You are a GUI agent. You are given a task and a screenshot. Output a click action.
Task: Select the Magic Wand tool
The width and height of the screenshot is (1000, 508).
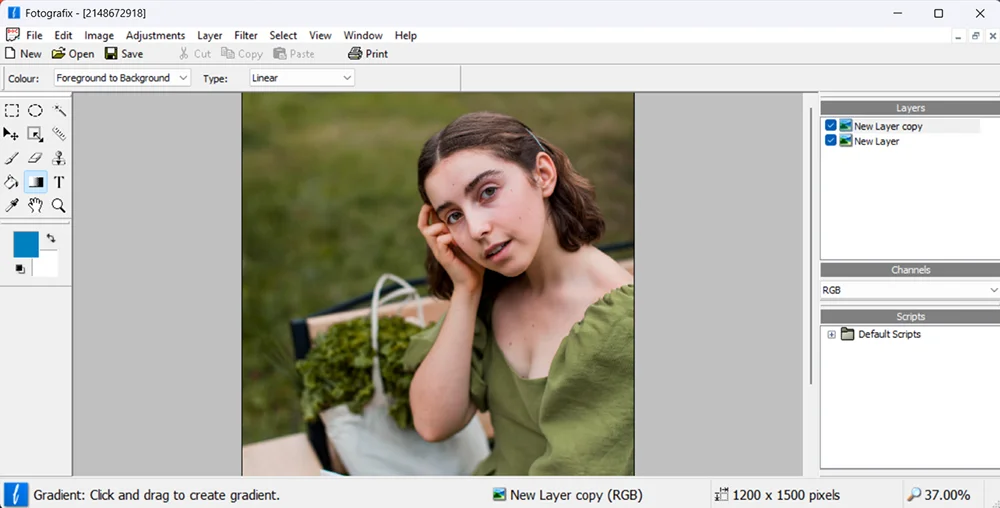pyautogui.click(x=59, y=111)
